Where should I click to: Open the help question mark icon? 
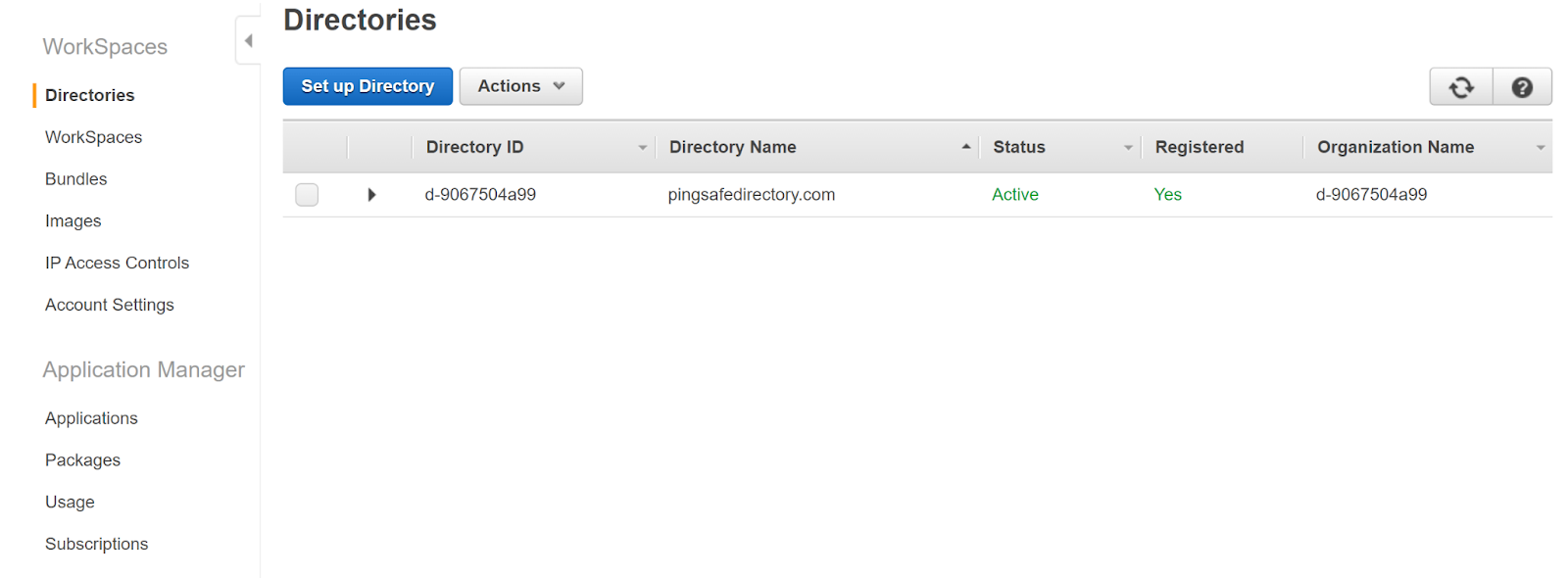click(x=1521, y=87)
